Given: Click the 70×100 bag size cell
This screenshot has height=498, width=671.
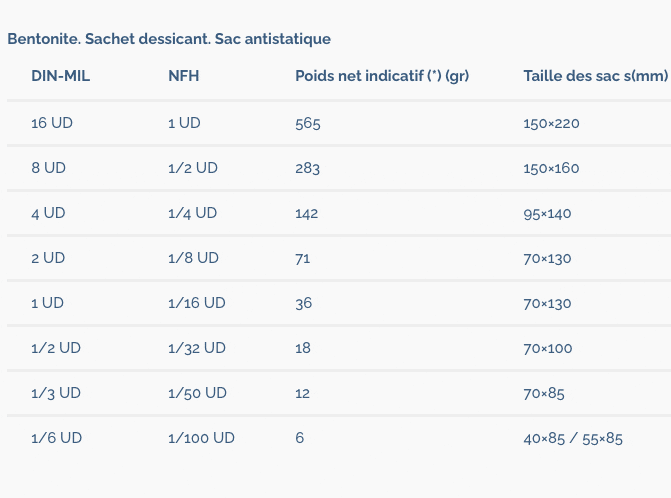Looking at the screenshot, I should click(547, 348).
